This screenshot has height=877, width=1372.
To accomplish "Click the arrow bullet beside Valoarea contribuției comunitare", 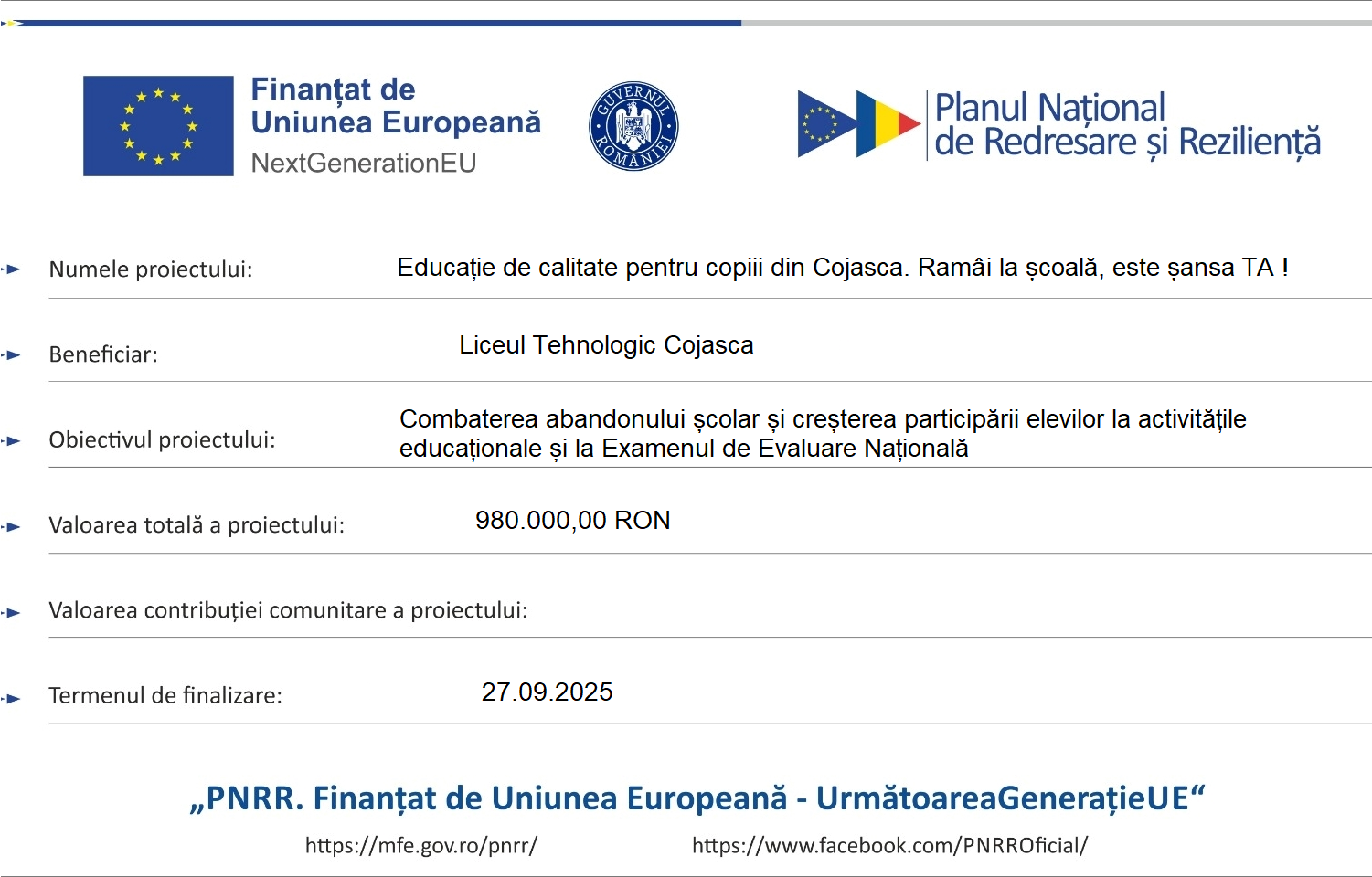I will point(11,612).
